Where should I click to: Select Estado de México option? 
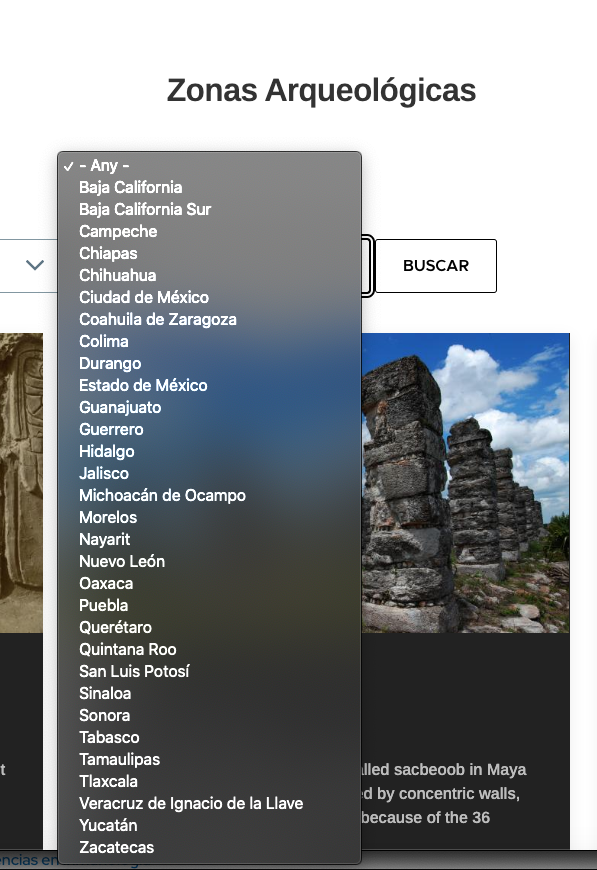tap(210, 386)
